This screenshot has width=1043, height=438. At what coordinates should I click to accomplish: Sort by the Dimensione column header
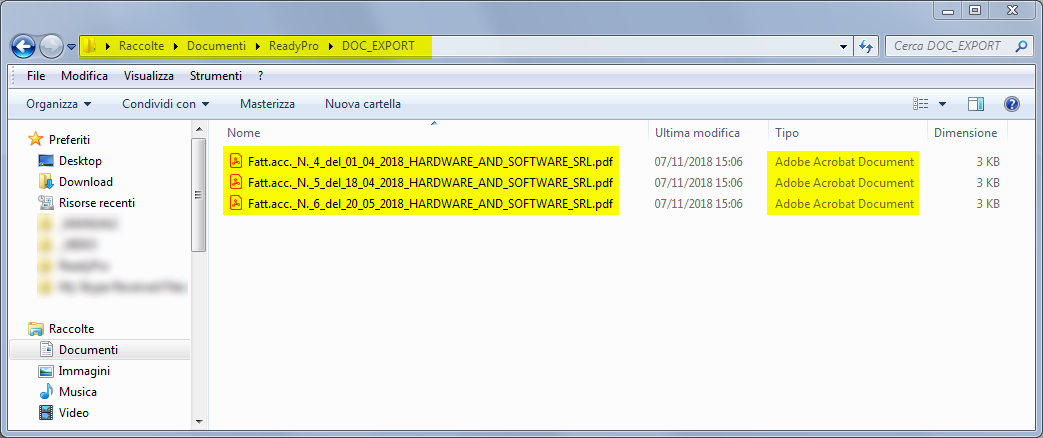(x=965, y=133)
